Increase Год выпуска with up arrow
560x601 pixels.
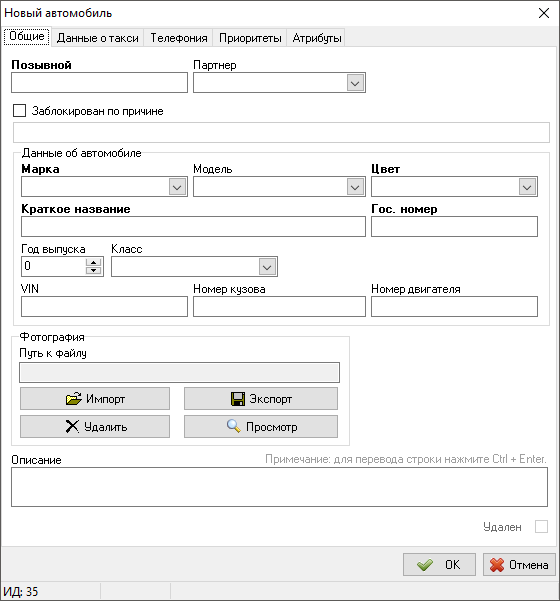pos(94,262)
